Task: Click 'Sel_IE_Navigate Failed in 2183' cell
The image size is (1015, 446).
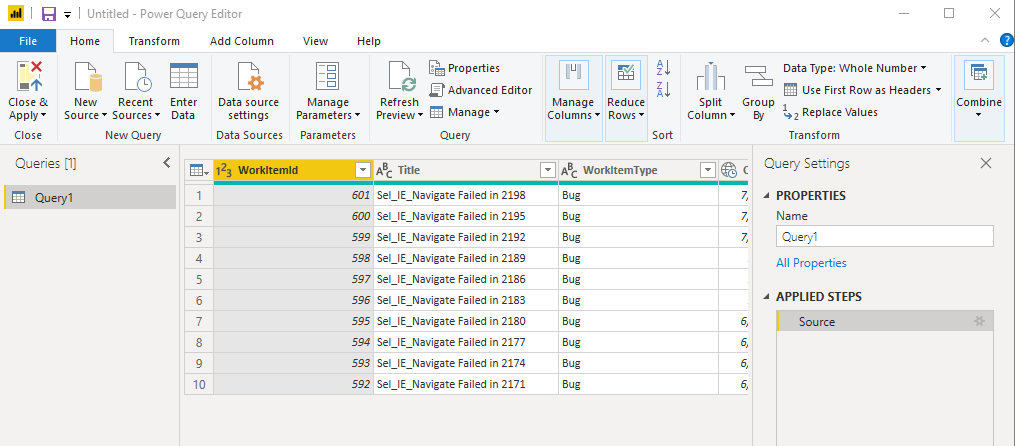Action: pyautogui.click(x=465, y=300)
